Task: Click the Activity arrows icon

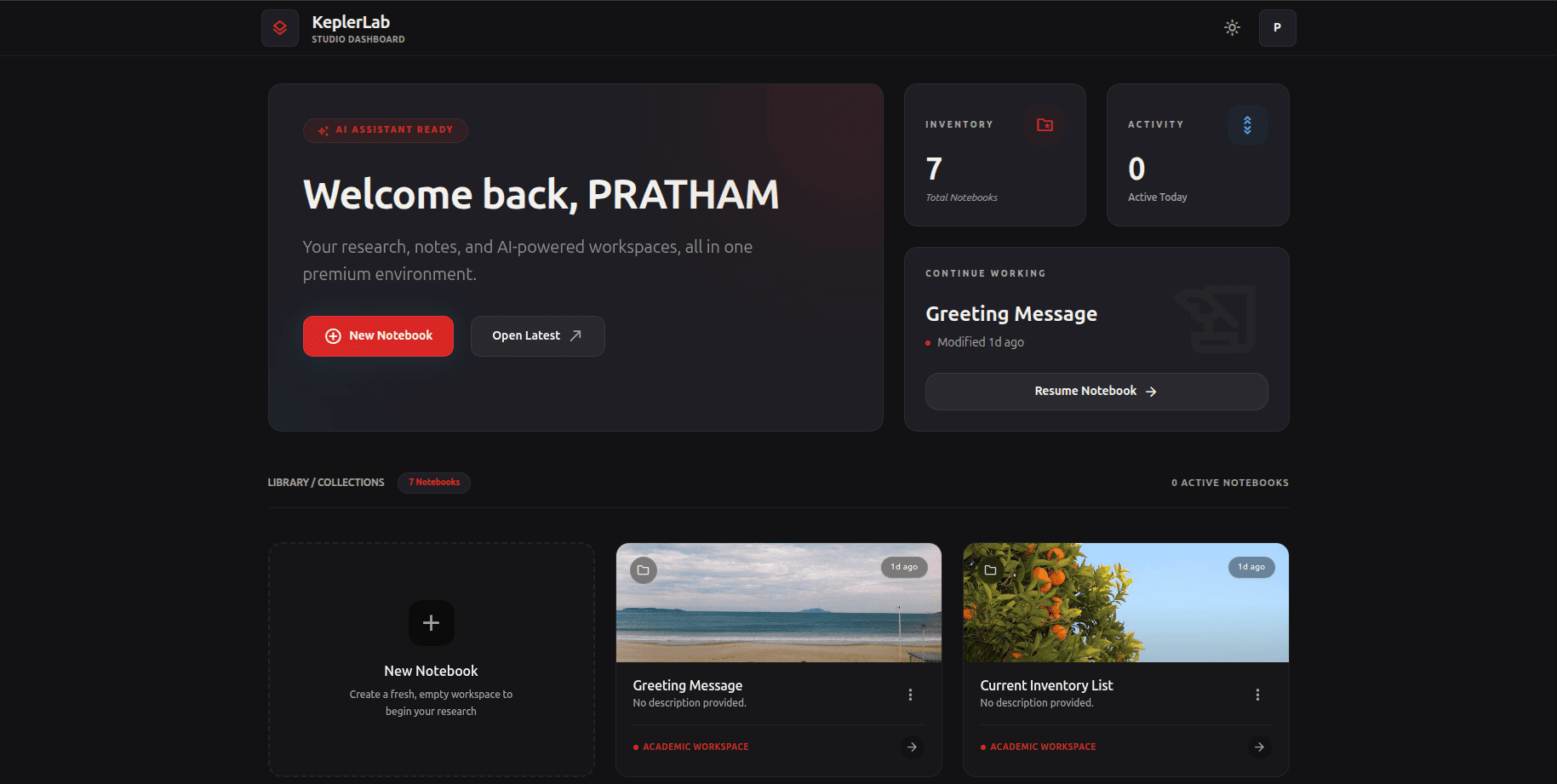Action: pos(1247,125)
